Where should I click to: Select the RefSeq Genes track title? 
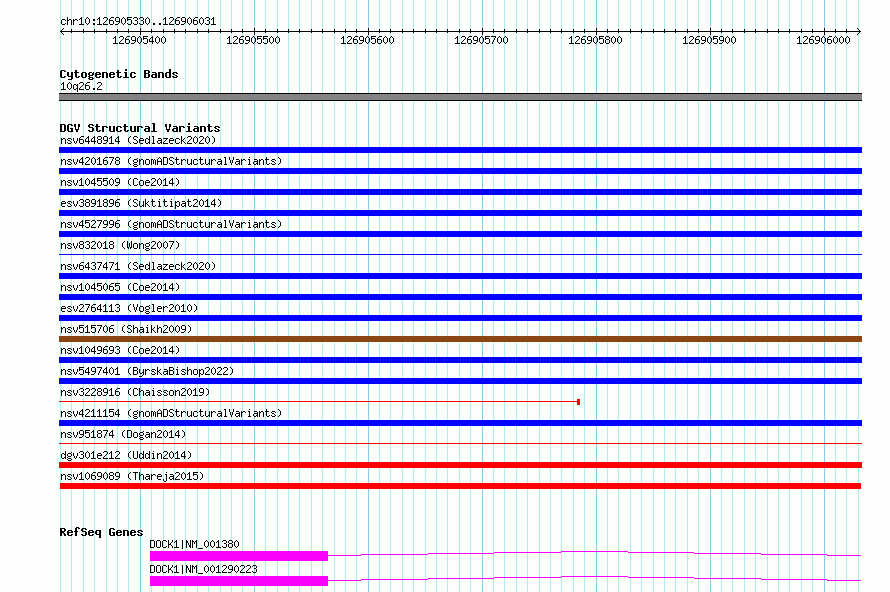coord(101,532)
